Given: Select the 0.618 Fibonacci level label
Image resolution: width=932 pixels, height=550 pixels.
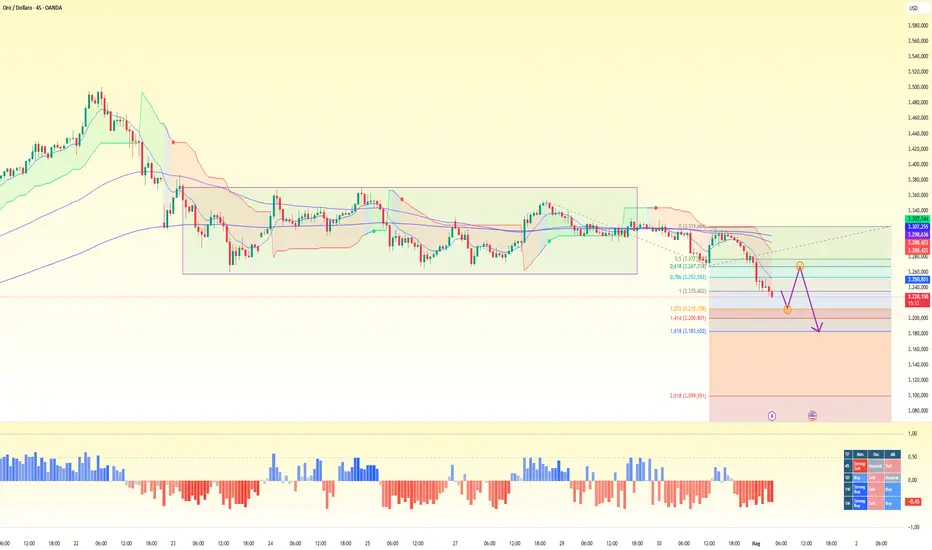Looking at the screenshot, I should 688,267.
